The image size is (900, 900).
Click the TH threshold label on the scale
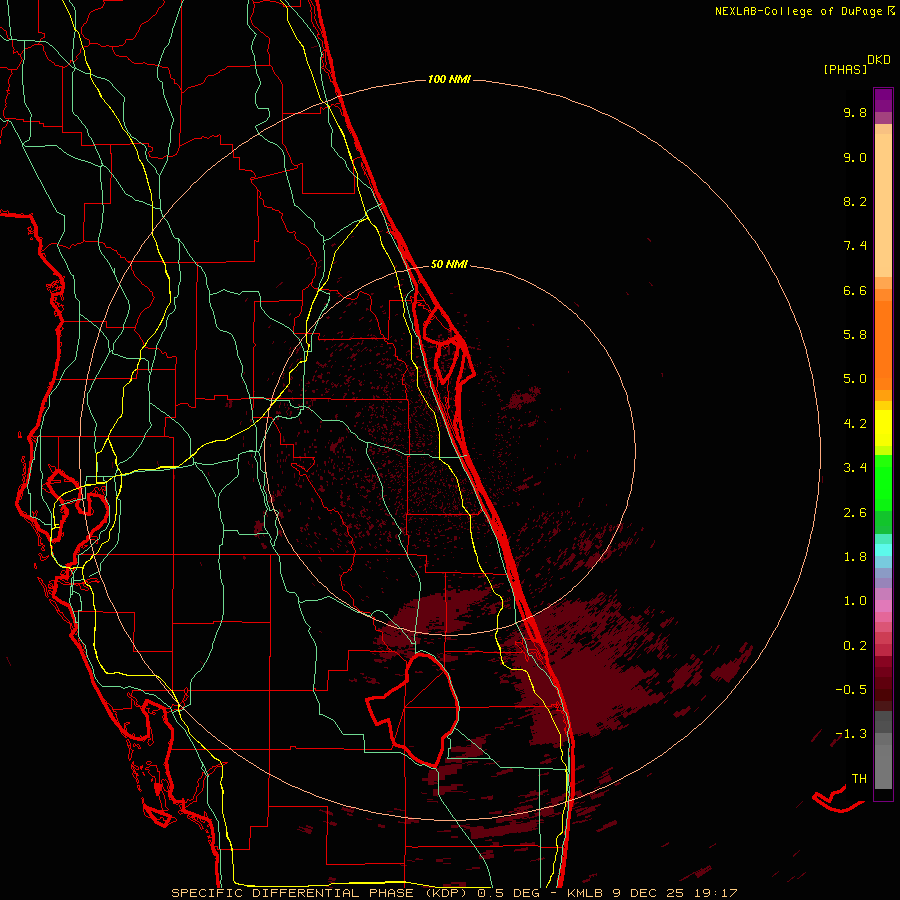[859, 779]
